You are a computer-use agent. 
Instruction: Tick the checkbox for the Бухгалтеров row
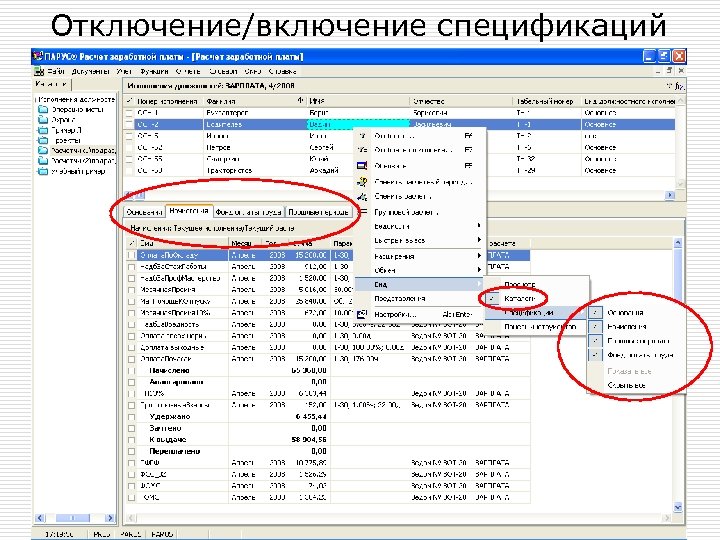(x=129, y=112)
